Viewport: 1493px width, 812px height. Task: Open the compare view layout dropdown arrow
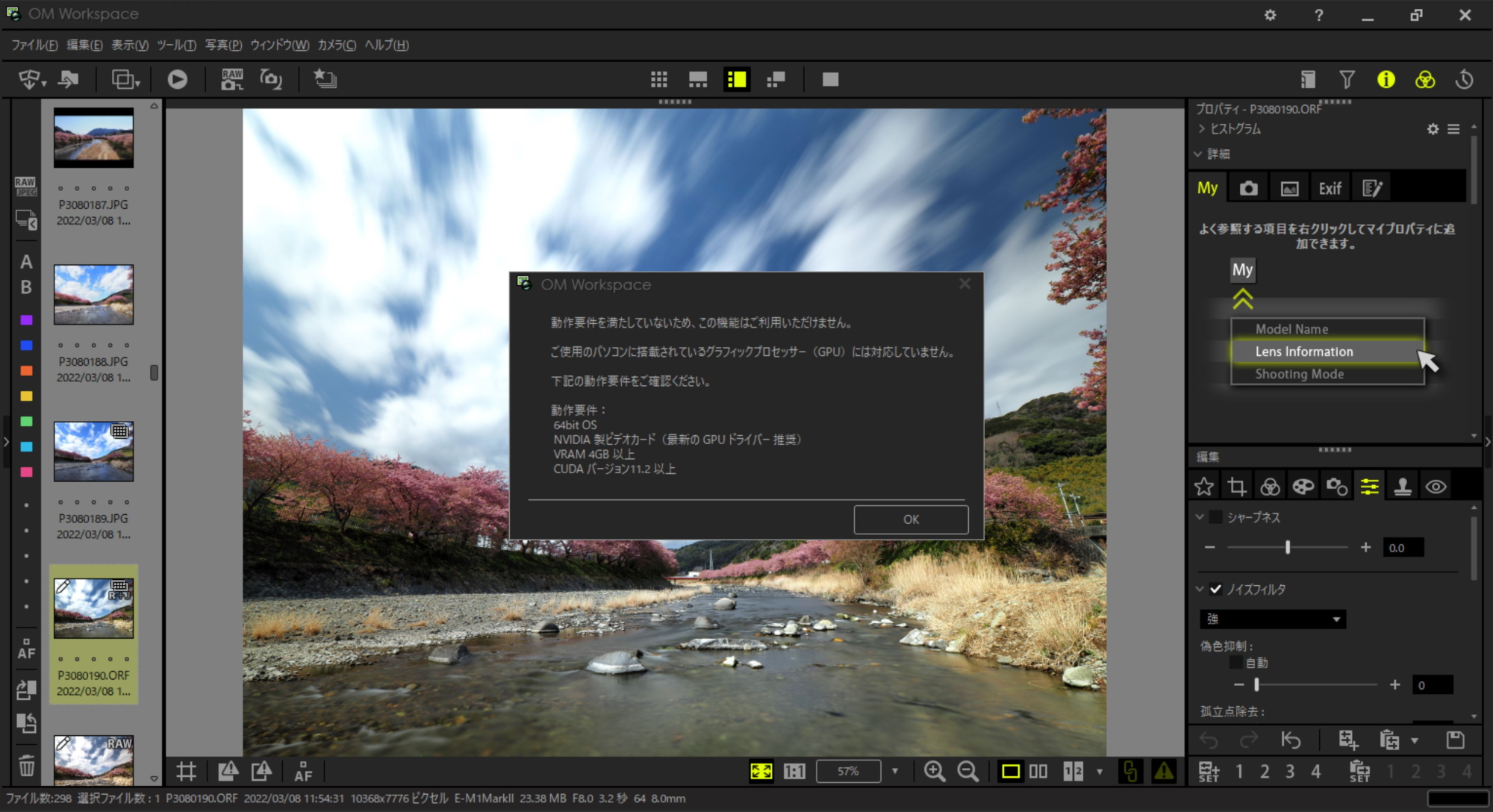(x=1099, y=771)
